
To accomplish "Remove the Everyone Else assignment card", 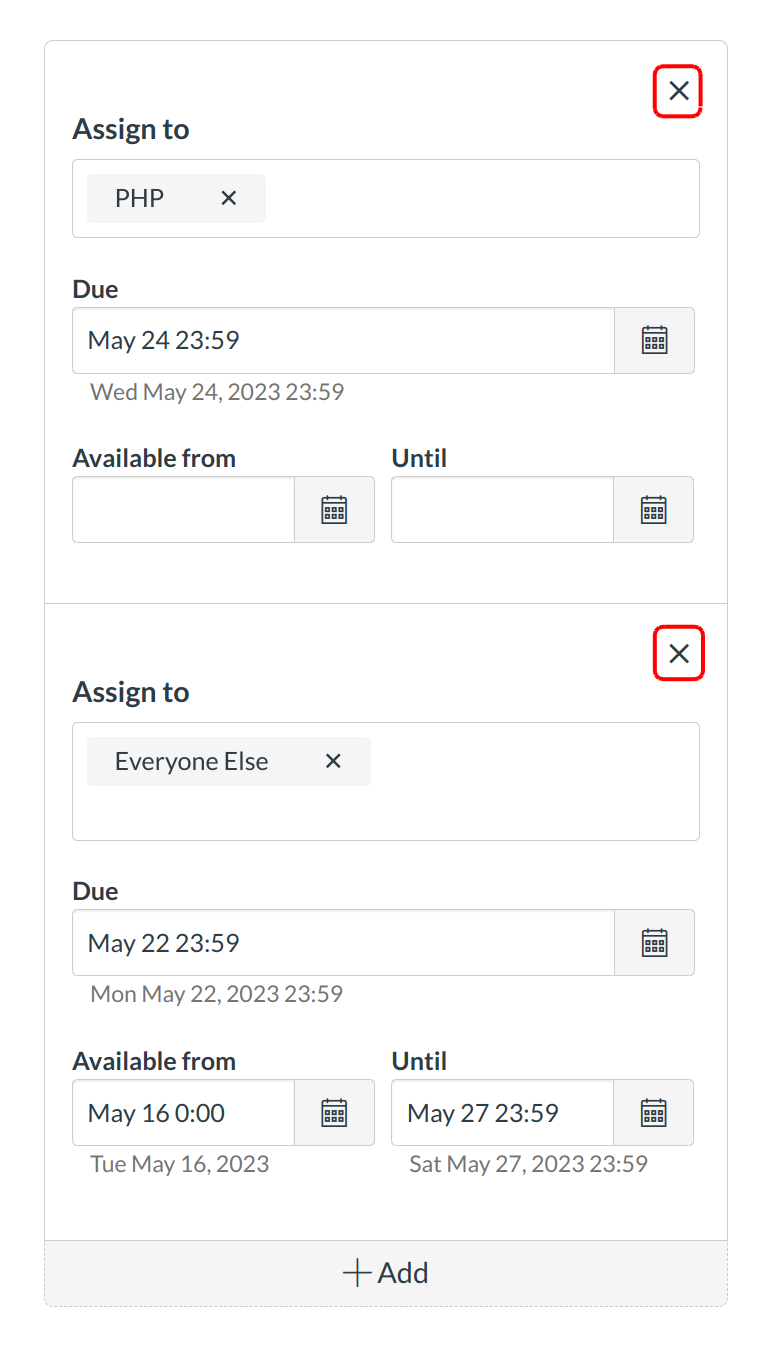I will pyautogui.click(x=679, y=654).
